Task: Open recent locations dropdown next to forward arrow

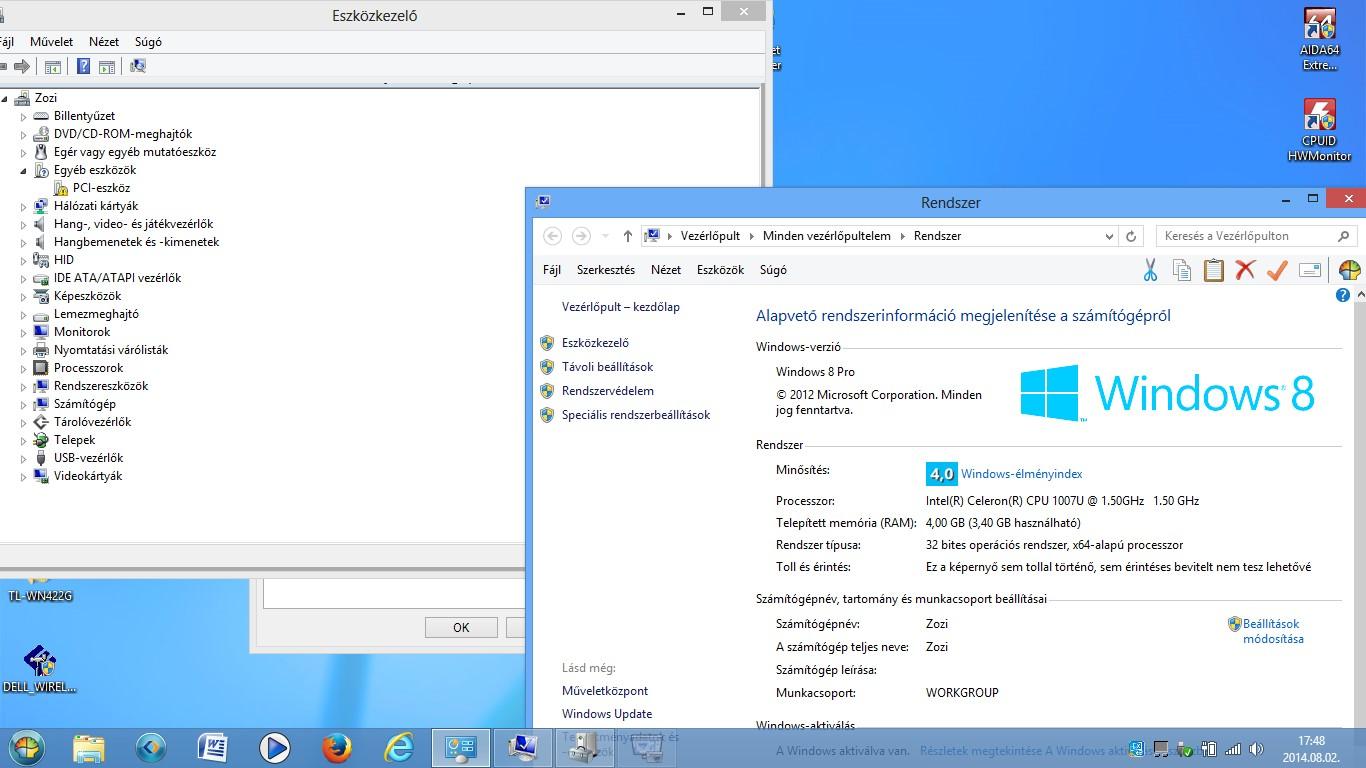Action: [x=605, y=236]
